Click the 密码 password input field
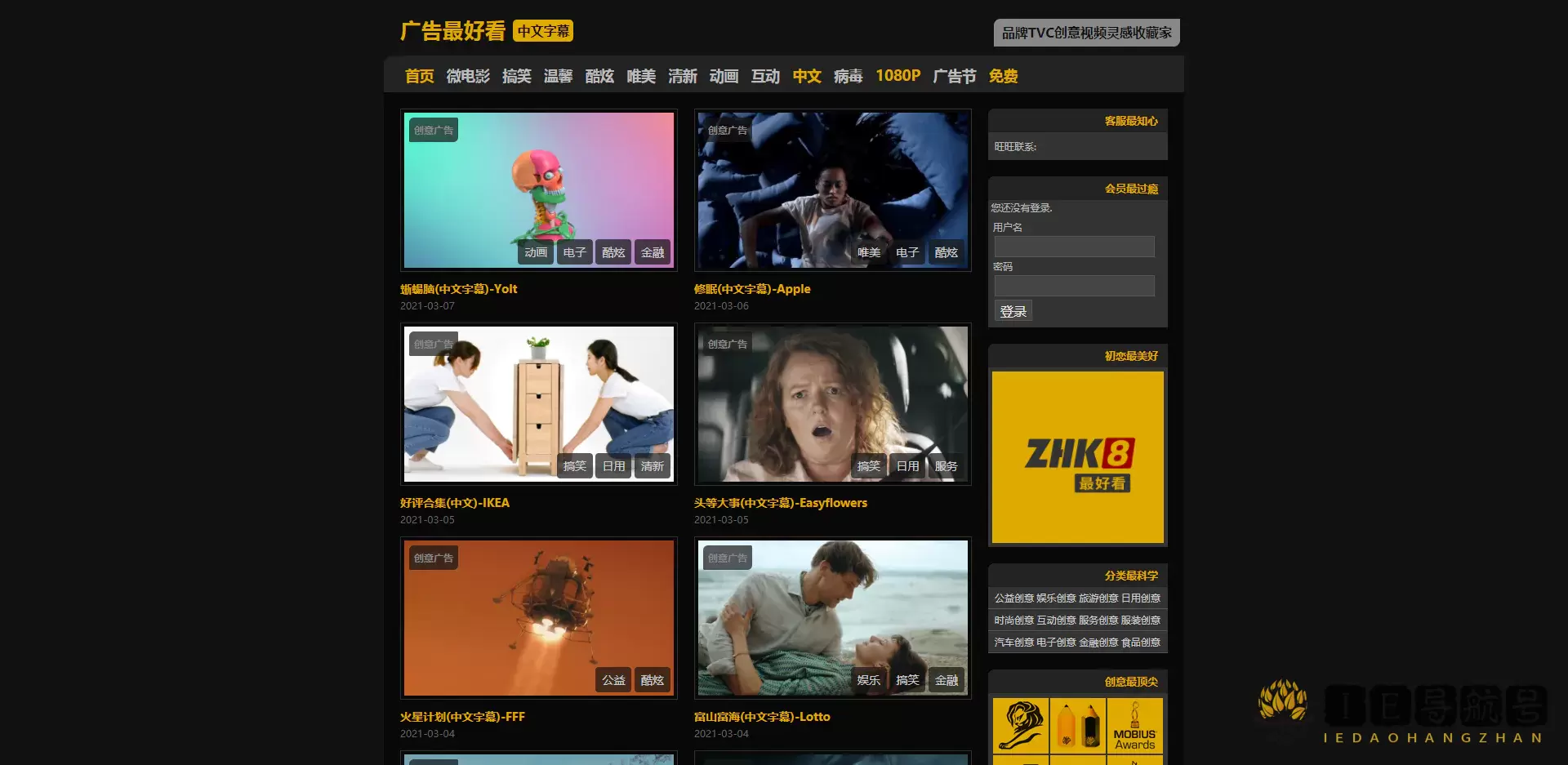 (1074, 285)
